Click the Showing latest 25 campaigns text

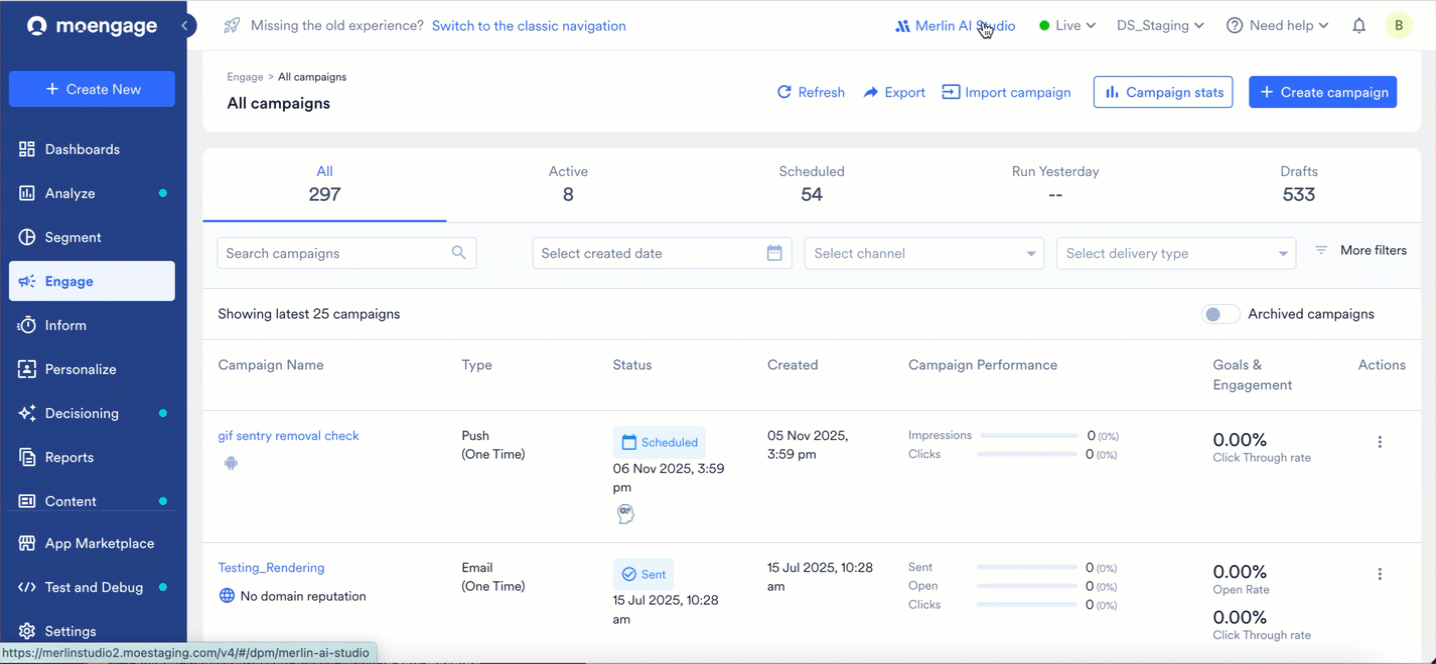pos(309,314)
